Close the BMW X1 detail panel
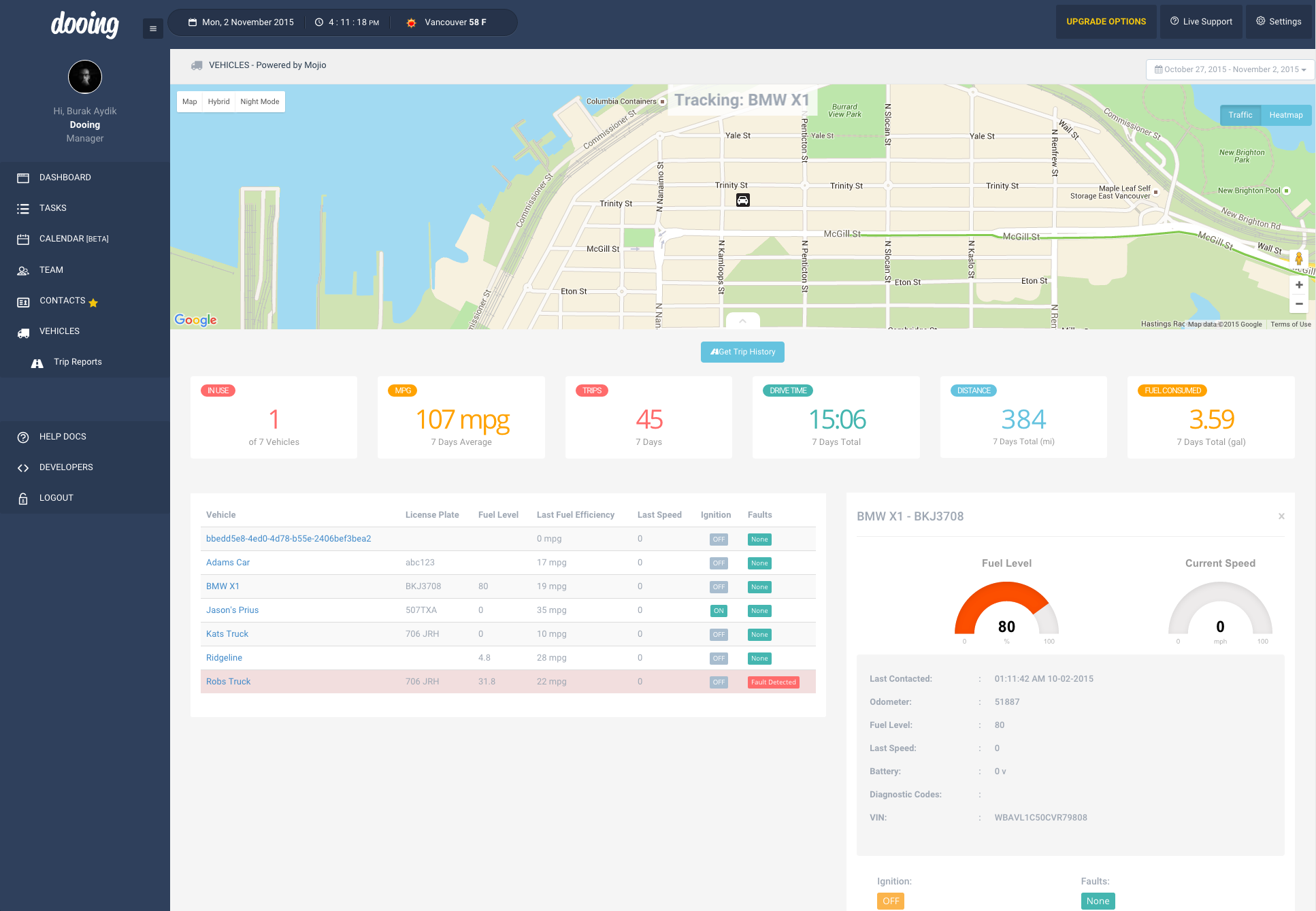The image size is (1316, 911). pyautogui.click(x=1281, y=516)
